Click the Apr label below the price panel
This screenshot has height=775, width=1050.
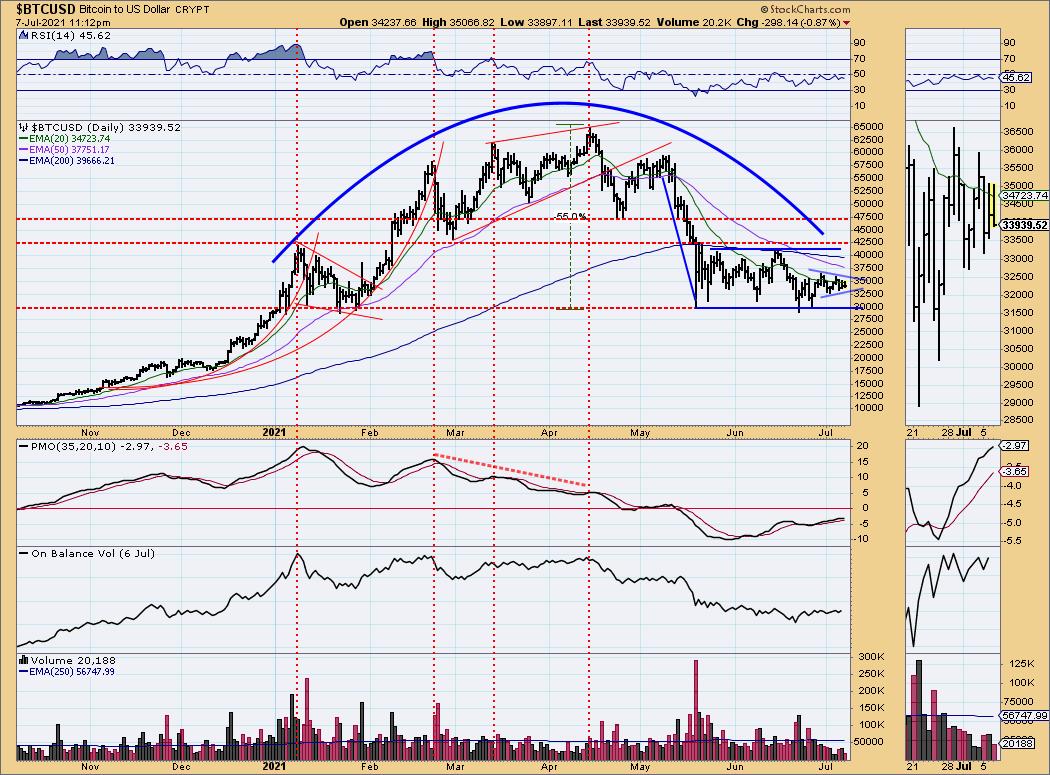[549, 433]
